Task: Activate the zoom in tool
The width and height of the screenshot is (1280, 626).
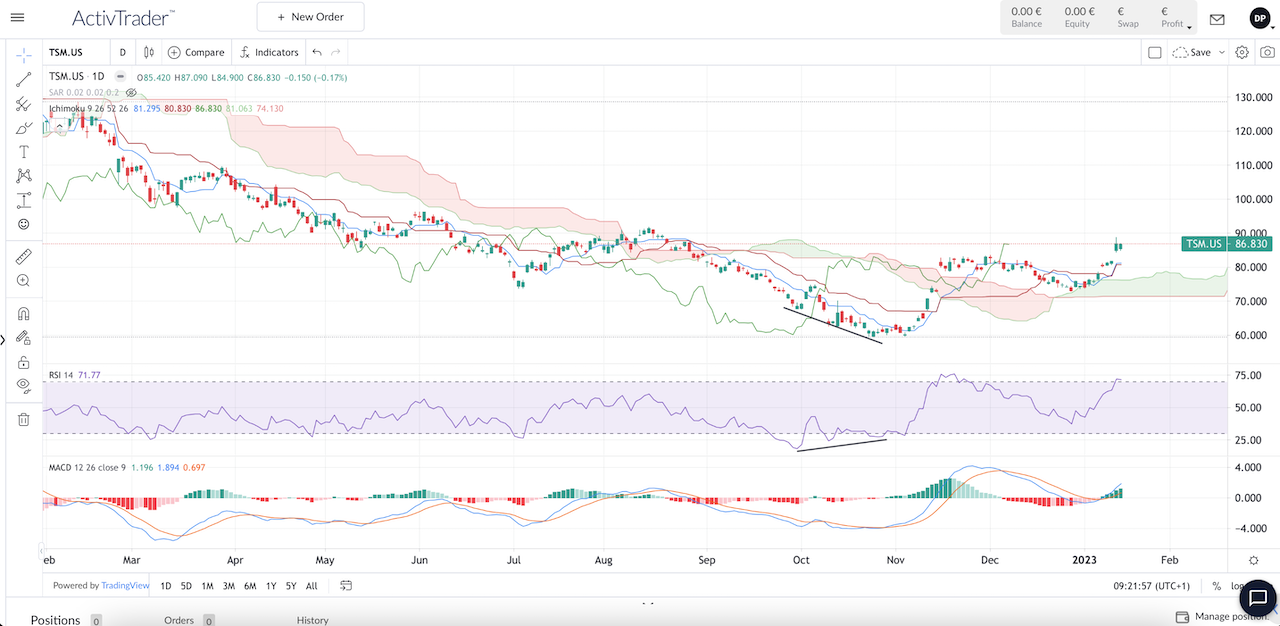Action: pyautogui.click(x=24, y=281)
